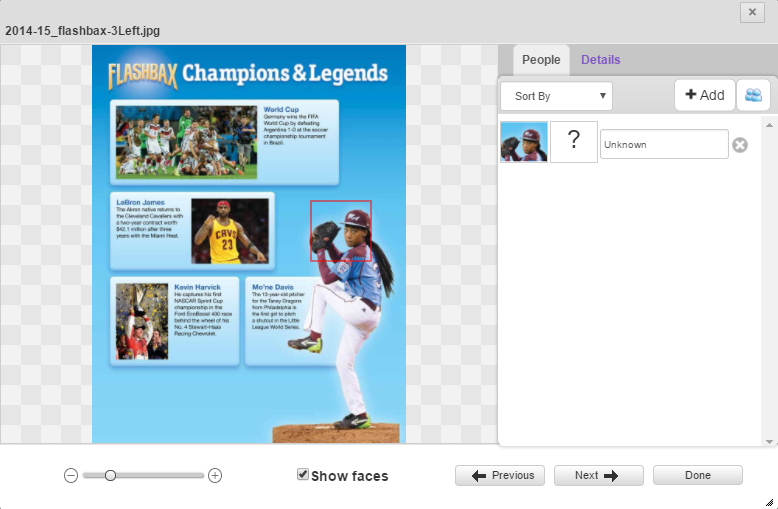The width and height of the screenshot is (778, 509).
Task: Click the group of people icon
Action: pos(753,95)
